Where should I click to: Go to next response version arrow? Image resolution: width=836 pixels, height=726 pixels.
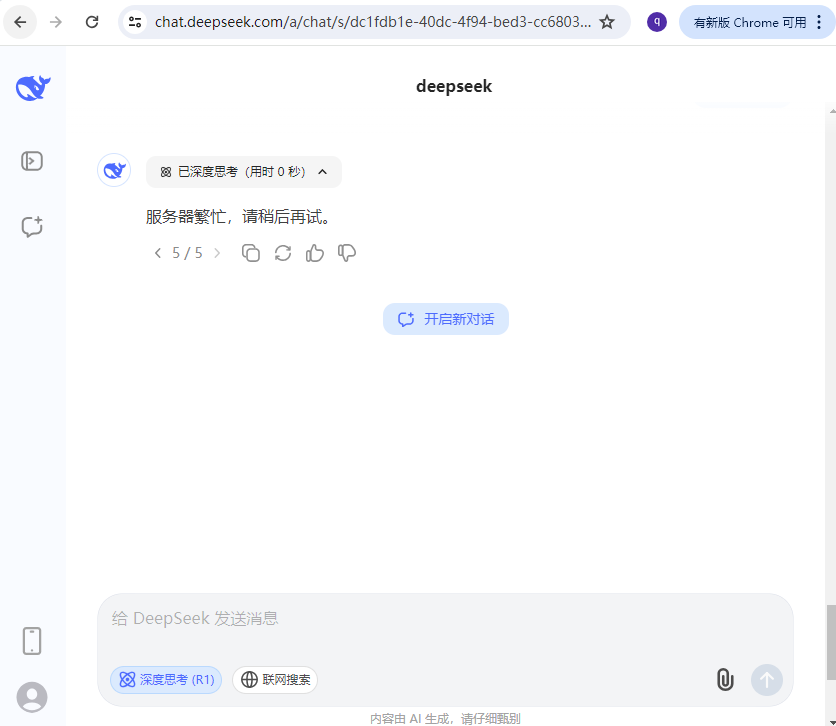click(217, 253)
